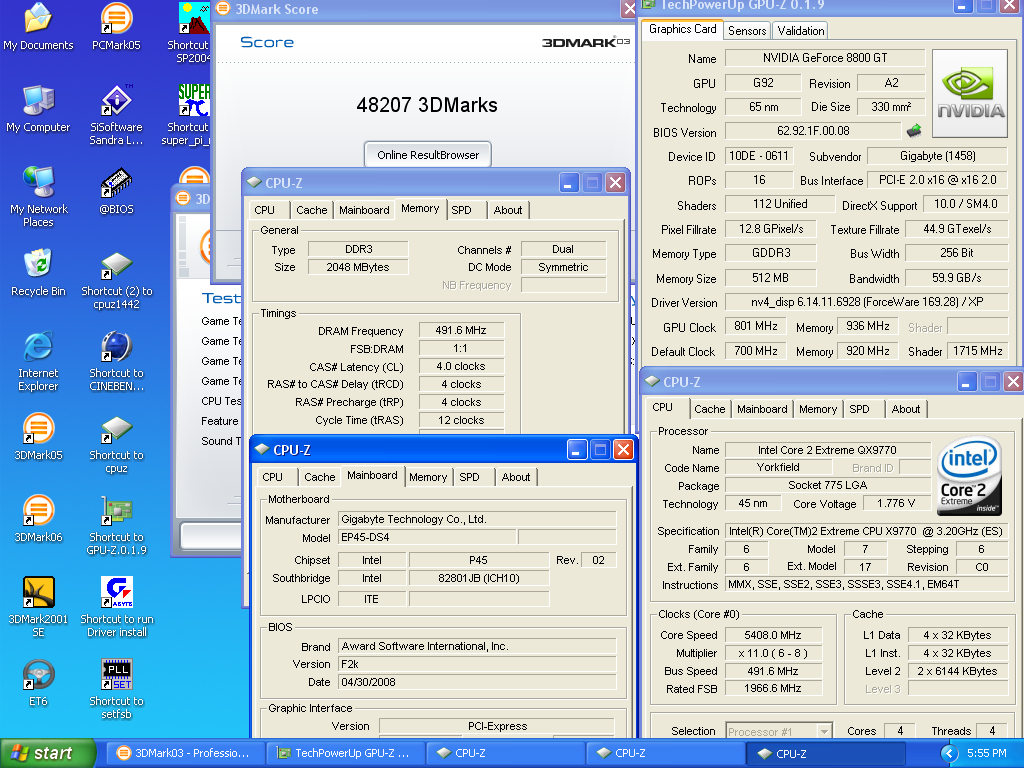In CPU-Z Mainboard window, open About tab
This screenshot has height=768, width=1024.
tap(515, 477)
